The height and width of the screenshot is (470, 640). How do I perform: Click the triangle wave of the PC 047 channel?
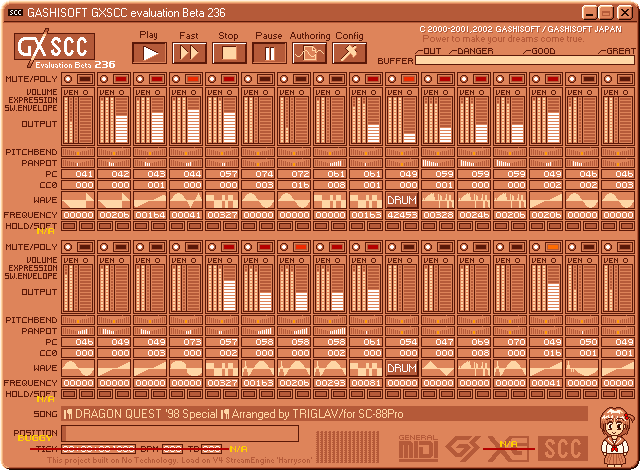438,368
